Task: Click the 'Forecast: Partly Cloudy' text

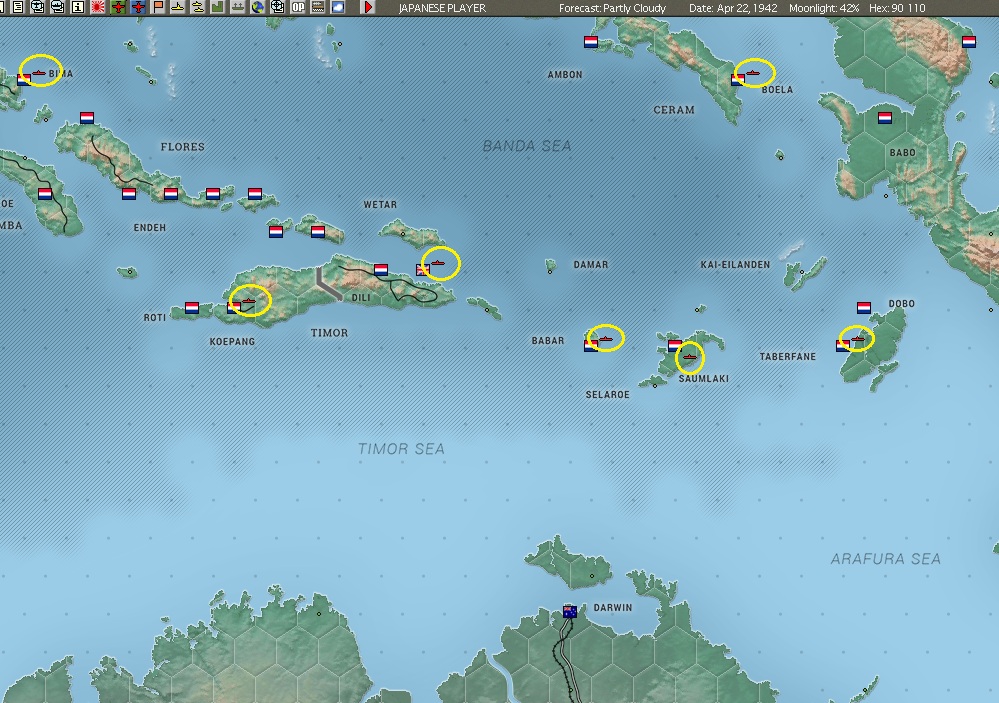Action: [x=612, y=8]
